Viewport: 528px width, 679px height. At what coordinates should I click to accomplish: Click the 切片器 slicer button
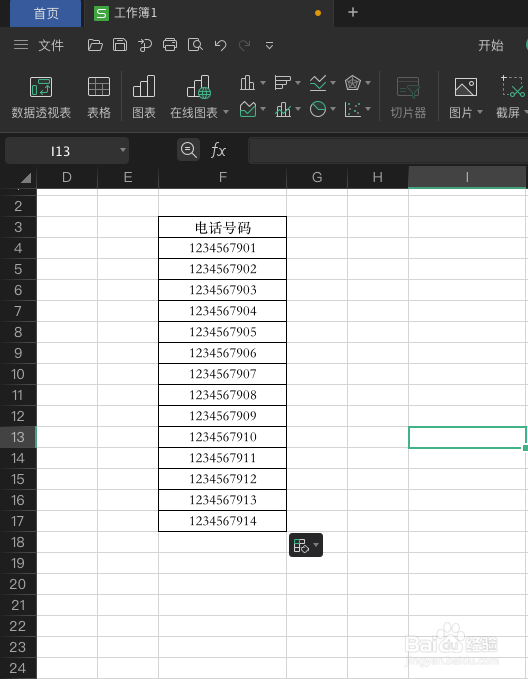click(x=408, y=98)
